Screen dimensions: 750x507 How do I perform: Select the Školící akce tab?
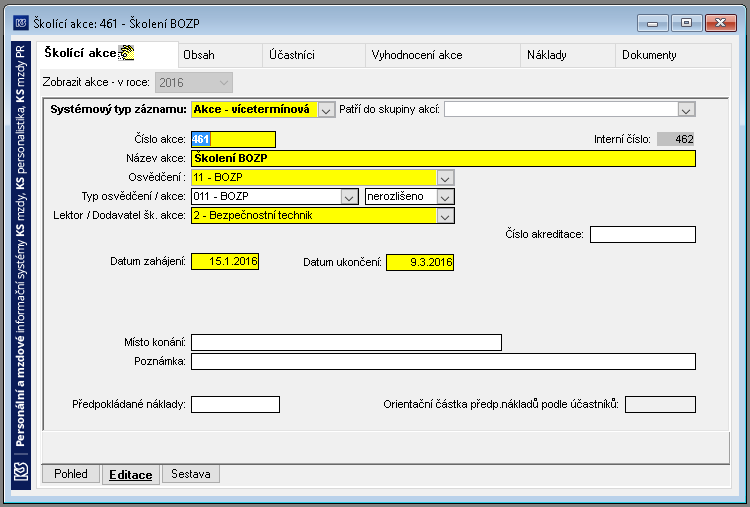point(108,55)
